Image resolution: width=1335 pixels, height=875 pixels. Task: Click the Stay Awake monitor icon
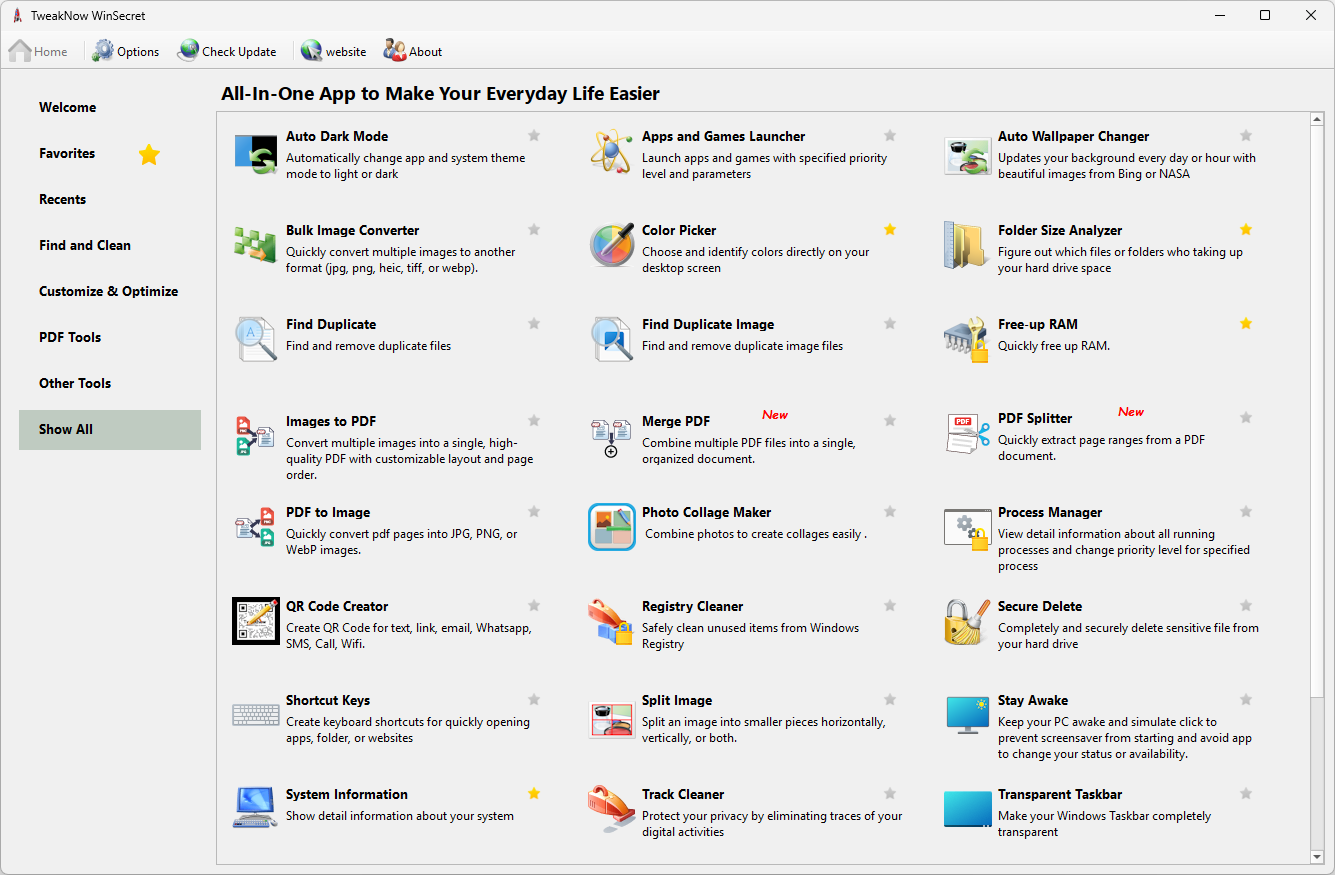(967, 716)
